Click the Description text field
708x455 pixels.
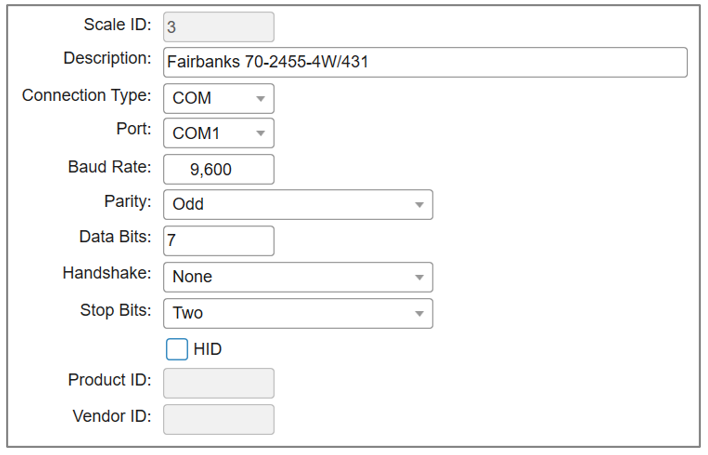click(425, 62)
